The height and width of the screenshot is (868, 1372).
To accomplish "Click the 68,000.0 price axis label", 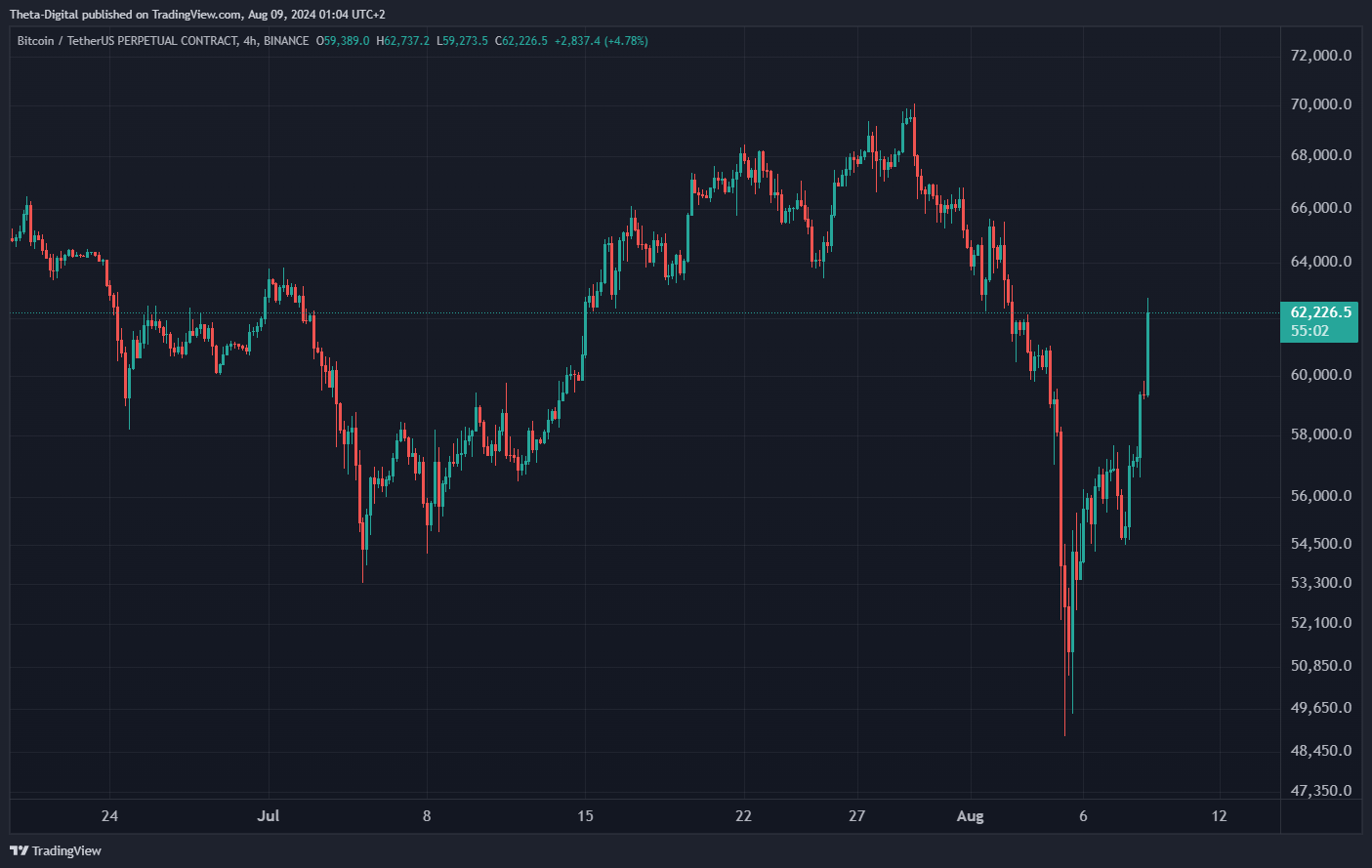I will 1321,155.
